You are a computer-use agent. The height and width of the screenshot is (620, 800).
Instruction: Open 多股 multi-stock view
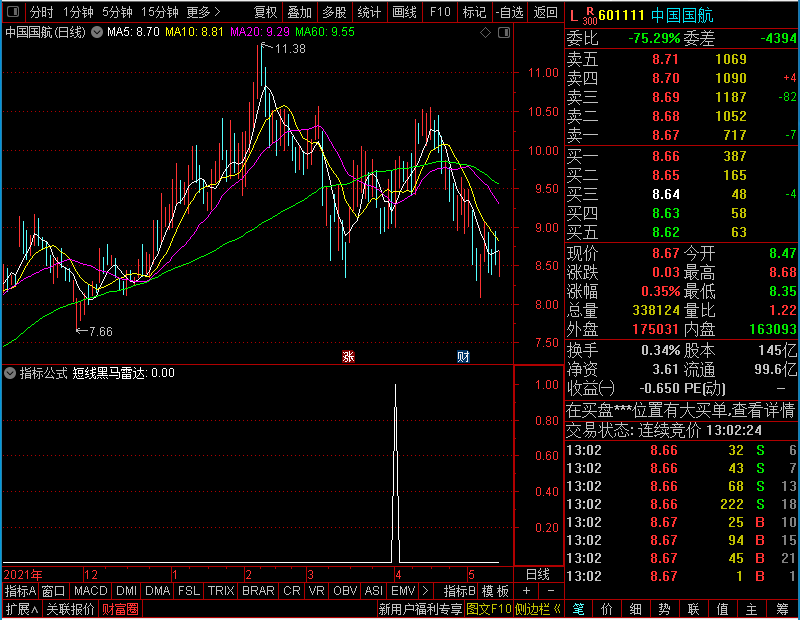335,12
